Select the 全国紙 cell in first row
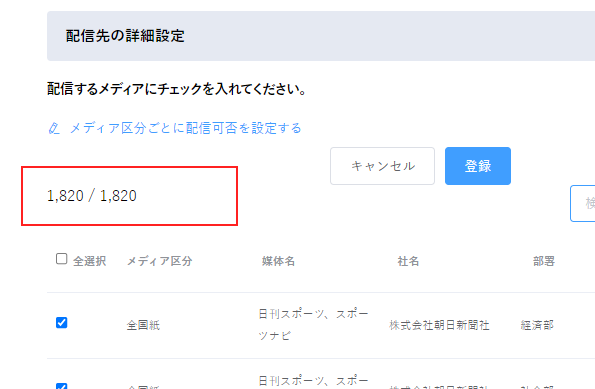The height and width of the screenshot is (389, 595). [x=143, y=325]
